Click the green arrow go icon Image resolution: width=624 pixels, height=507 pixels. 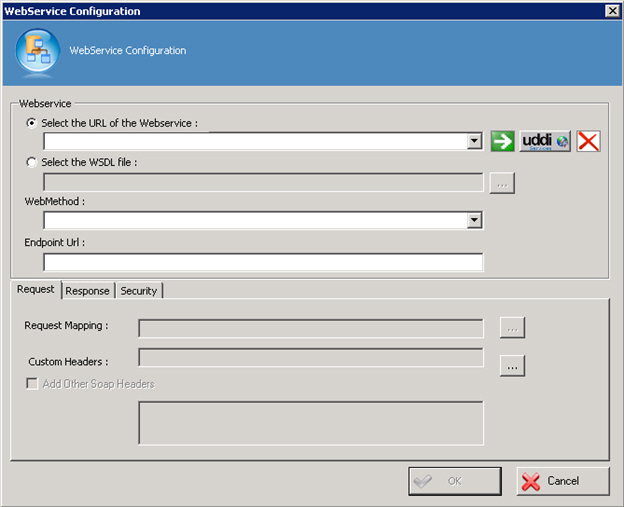(x=502, y=142)
